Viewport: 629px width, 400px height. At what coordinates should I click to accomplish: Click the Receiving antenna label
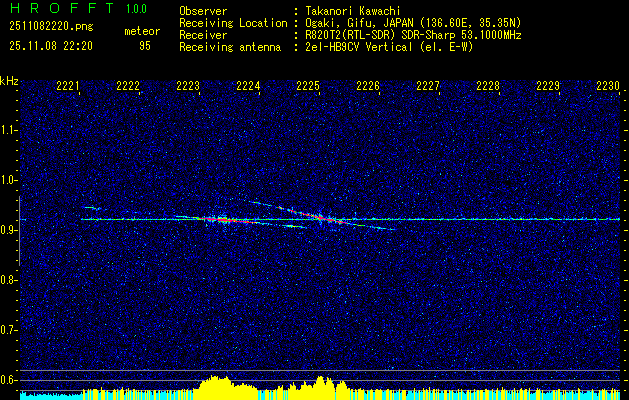point(230,47)
